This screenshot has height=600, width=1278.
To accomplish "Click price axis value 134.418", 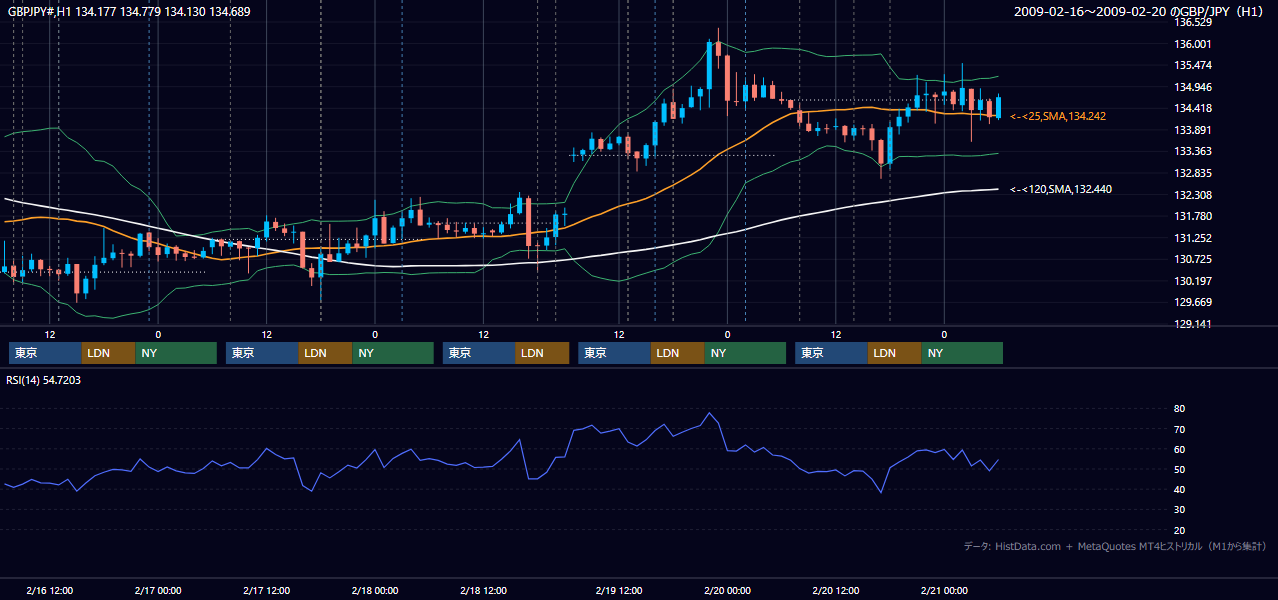I will 1193,109.
